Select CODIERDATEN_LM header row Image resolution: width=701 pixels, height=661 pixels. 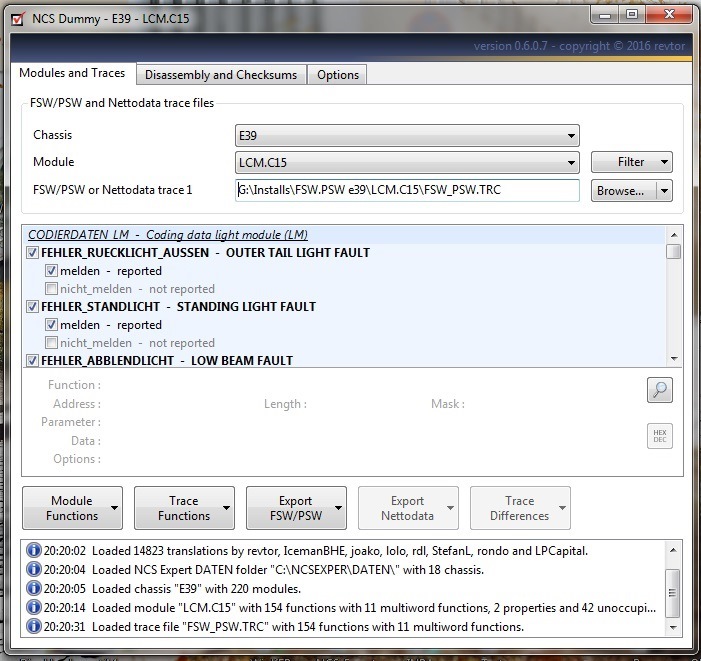tap(344, 235)
